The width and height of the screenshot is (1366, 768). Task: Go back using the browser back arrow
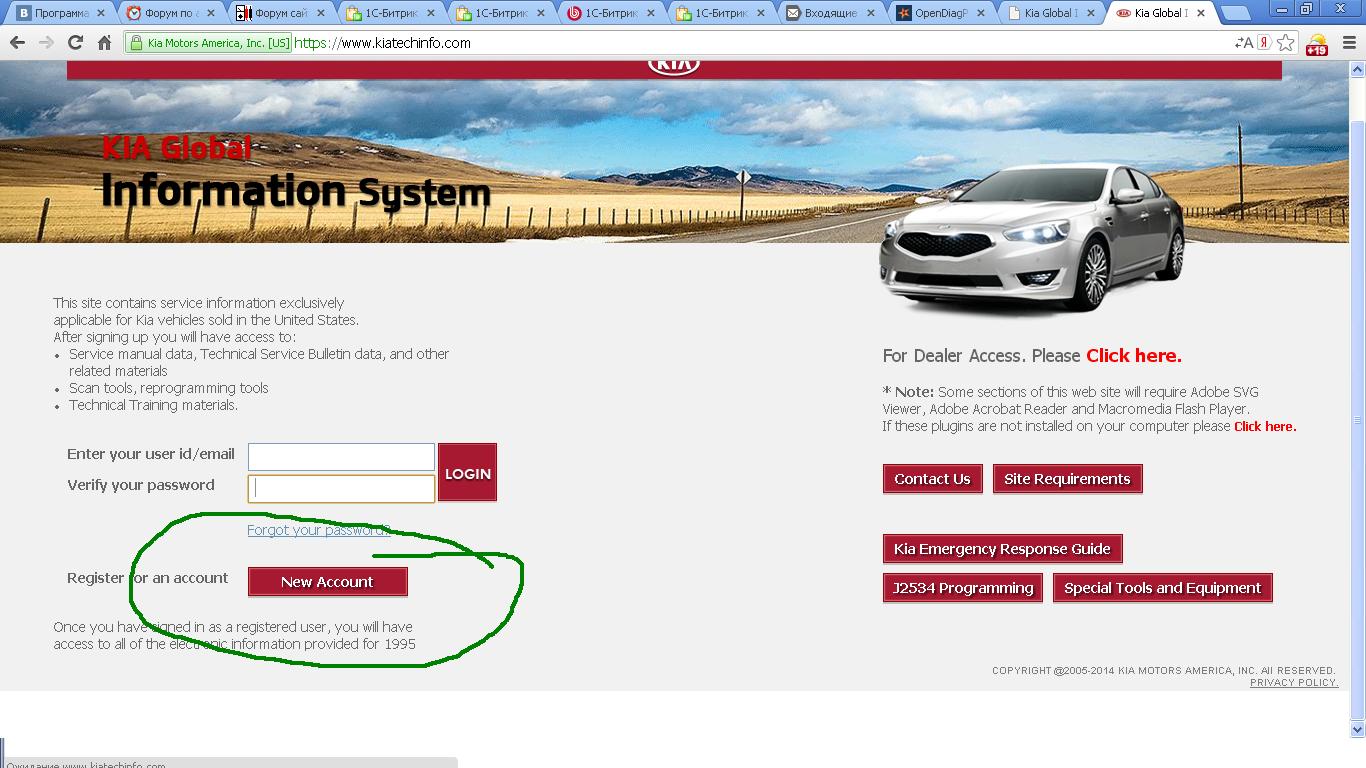[17, 43]
